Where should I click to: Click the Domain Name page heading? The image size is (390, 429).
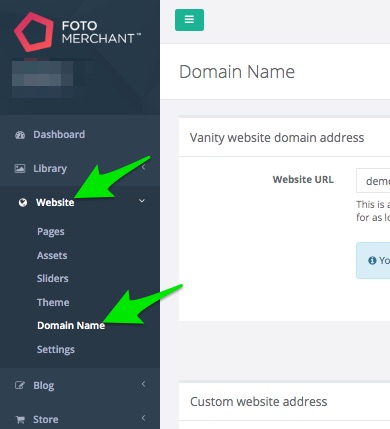coord(237,72)
